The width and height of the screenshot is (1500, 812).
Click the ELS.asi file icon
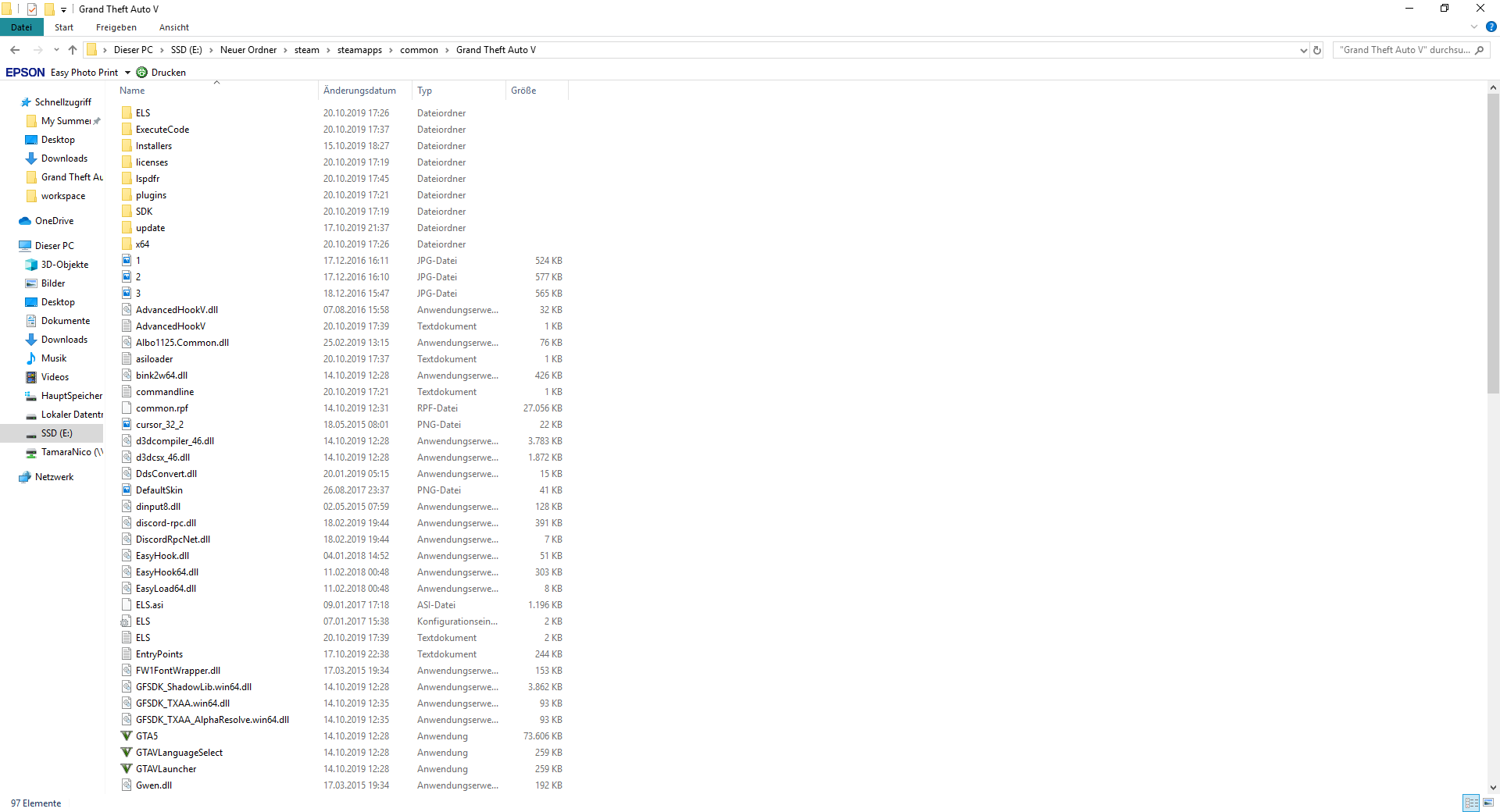[x=127, y=605]
